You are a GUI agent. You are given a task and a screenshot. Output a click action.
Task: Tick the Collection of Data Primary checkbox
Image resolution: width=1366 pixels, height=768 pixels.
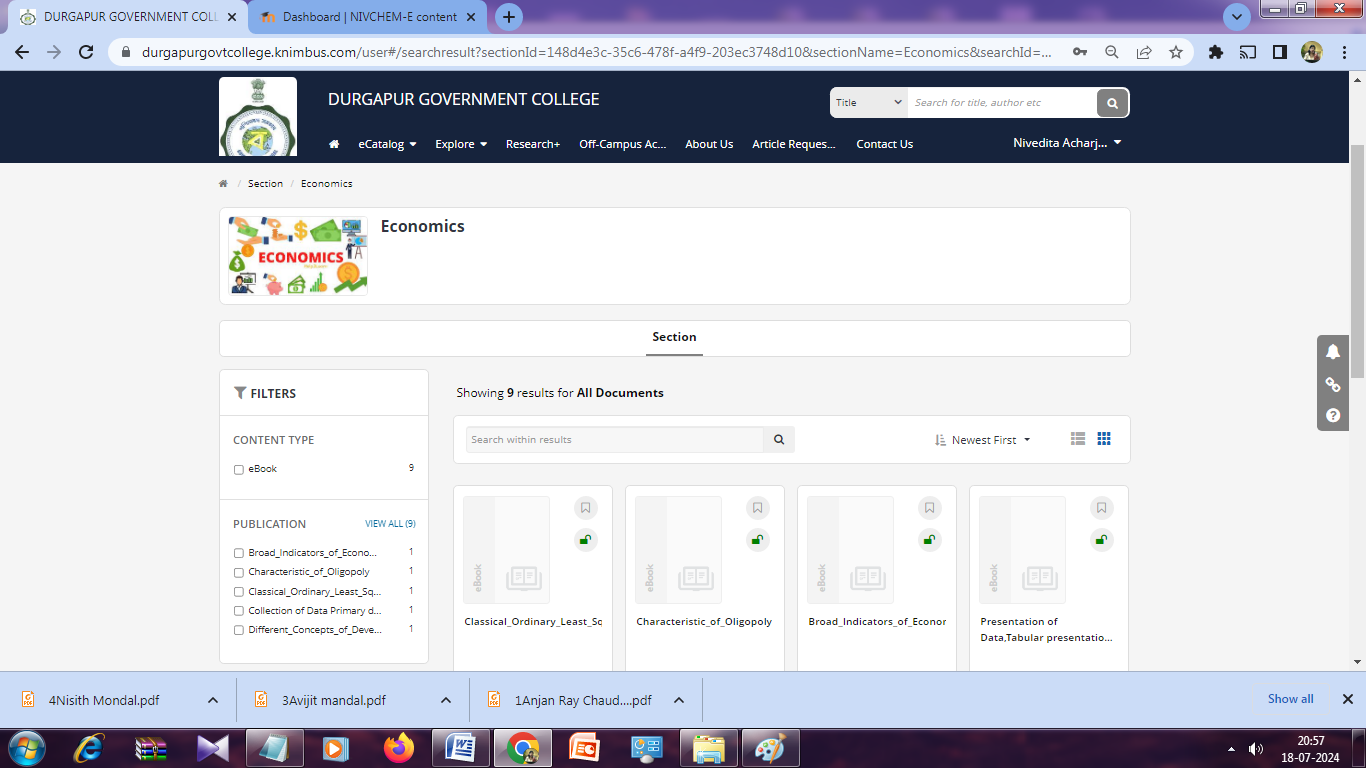pyautogui.click(x=239, y=611)
